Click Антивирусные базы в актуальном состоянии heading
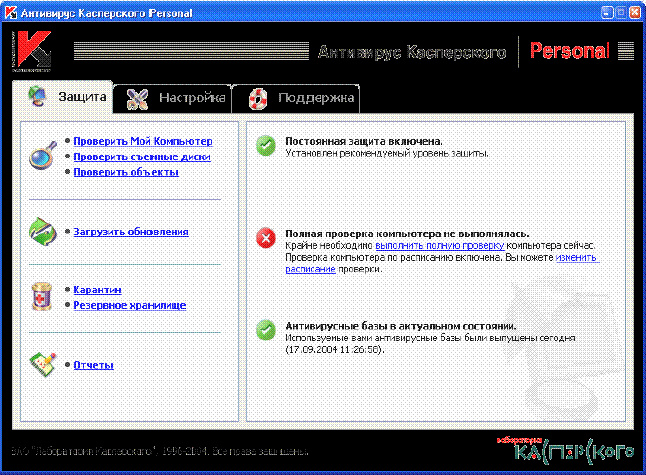 click(401, 326)
